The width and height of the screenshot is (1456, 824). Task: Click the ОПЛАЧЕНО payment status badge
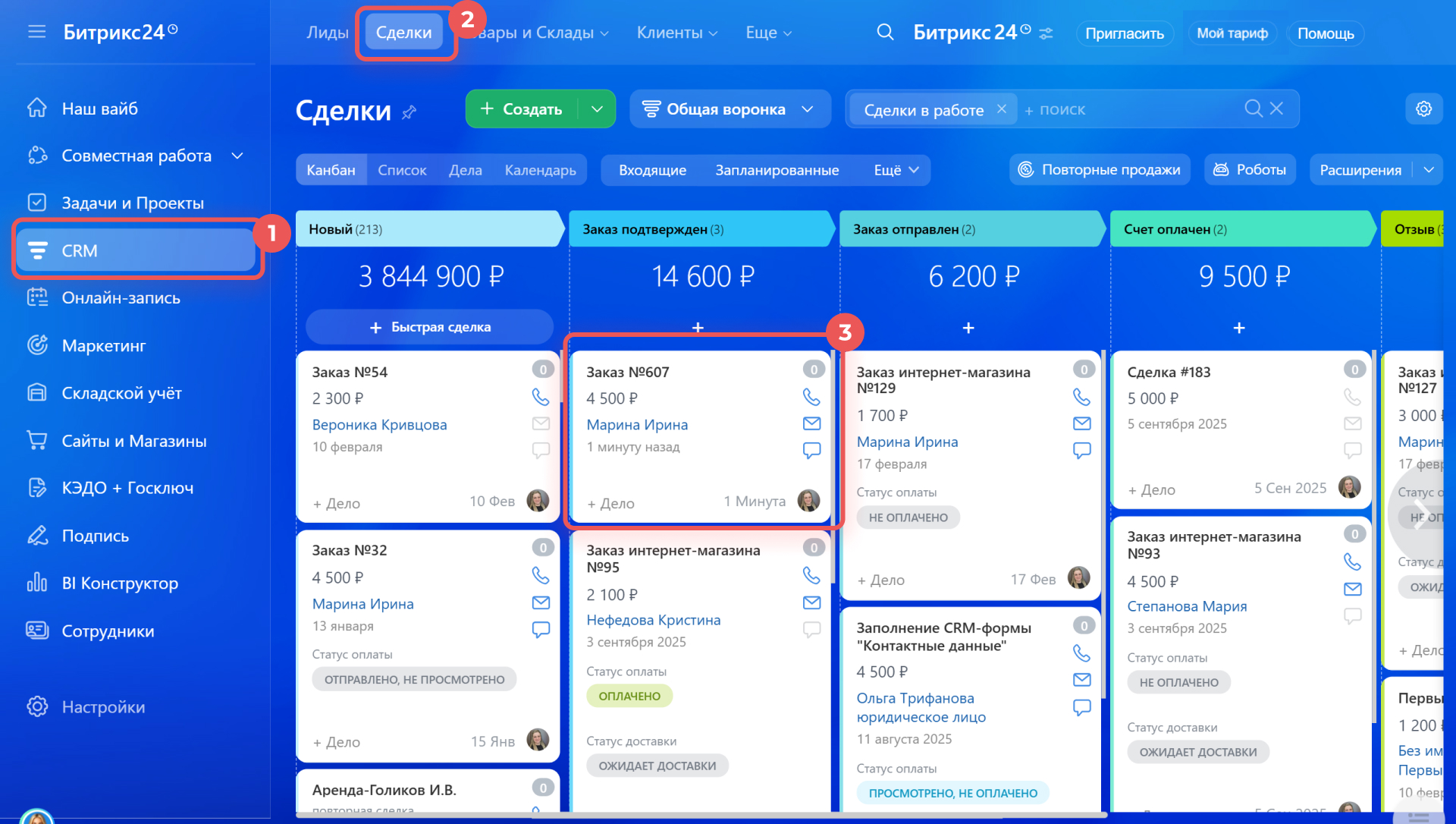(629, 696)
